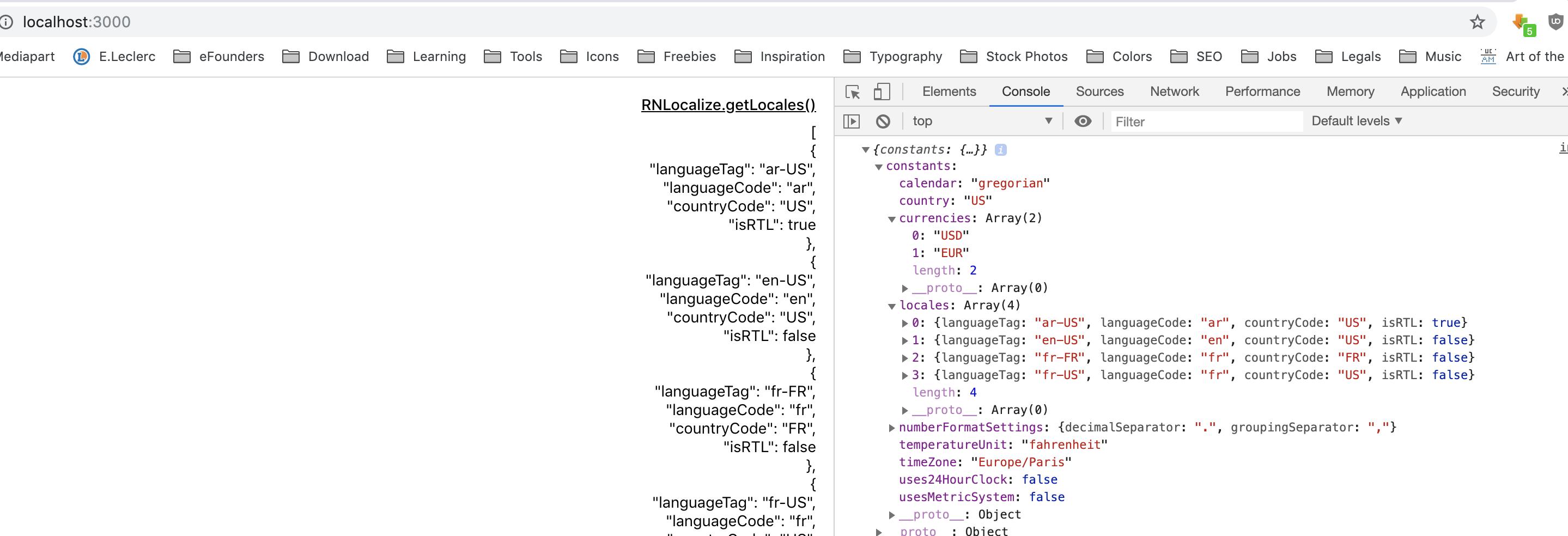
Task: Expand locale entry 2 fr-FR
Action: point(905,358)
